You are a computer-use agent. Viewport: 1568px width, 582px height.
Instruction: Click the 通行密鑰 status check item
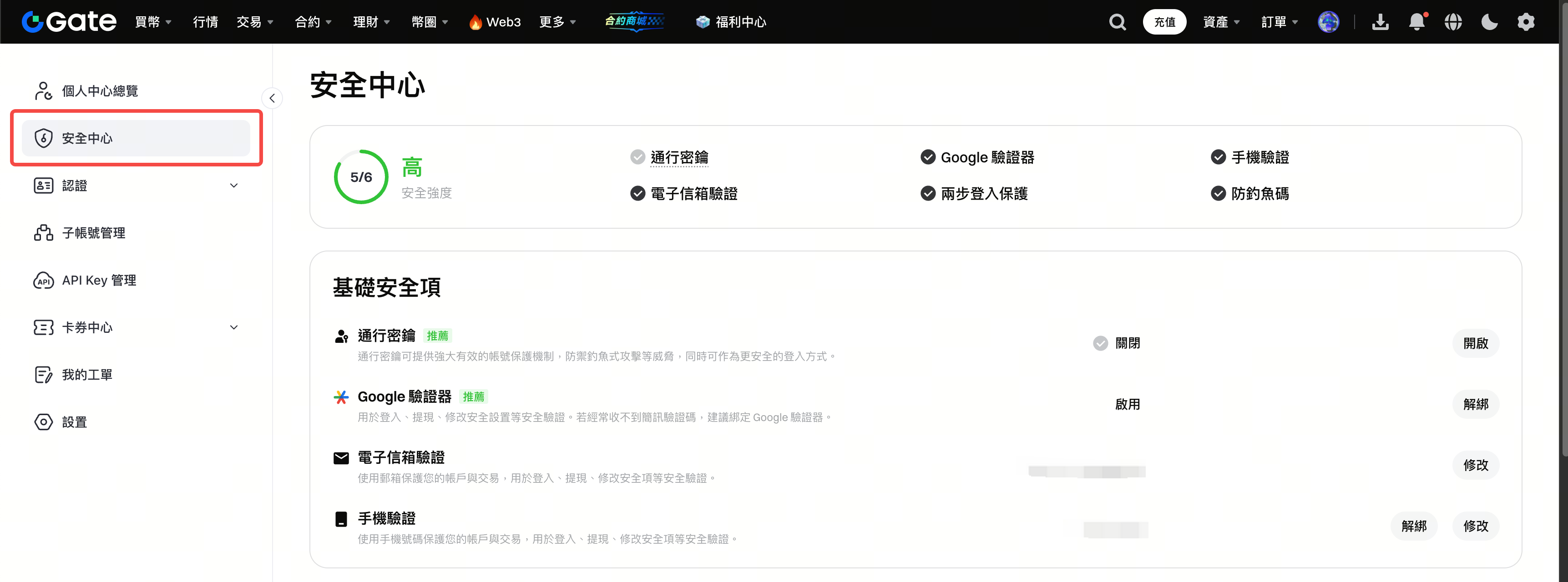679,157
